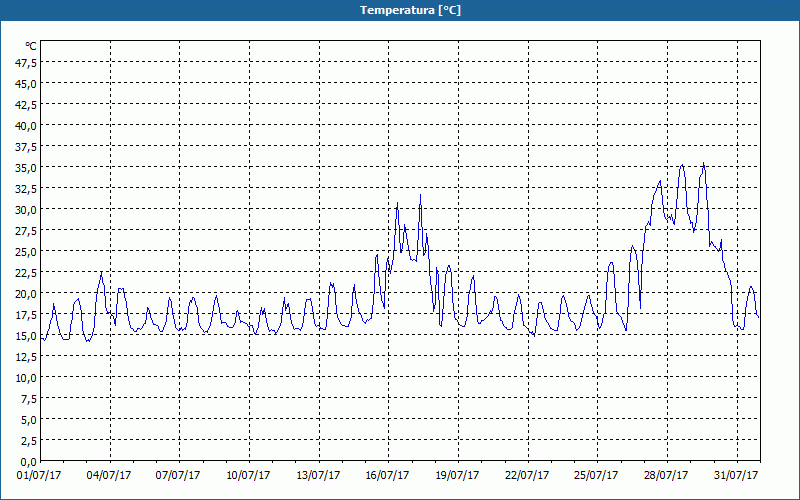Image resolution: width=800 pixels, height=500 pixels.
Task: Select the 22/07/17 date label
Action: 528,476
